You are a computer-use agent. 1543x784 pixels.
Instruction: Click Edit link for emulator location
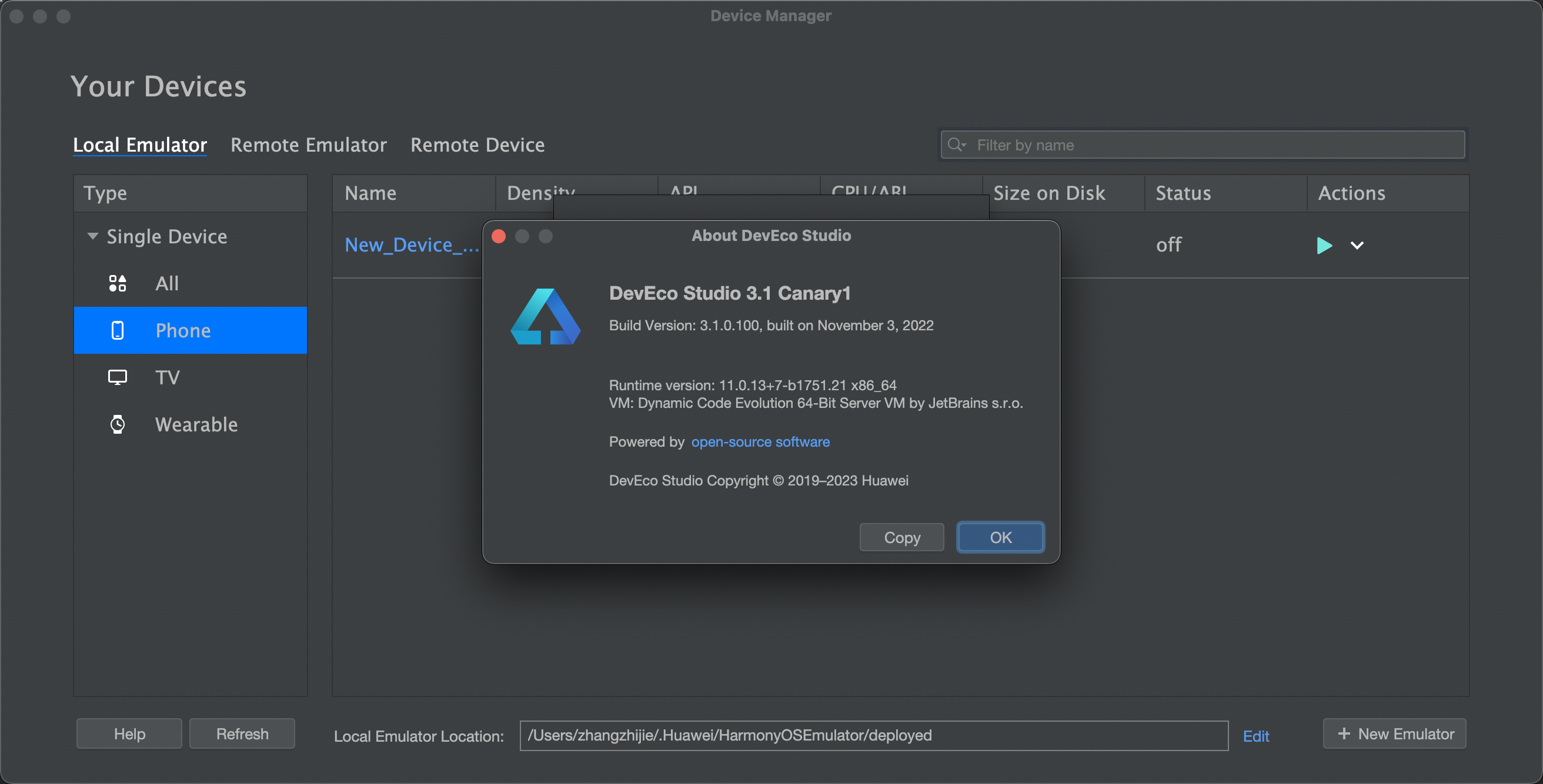(1255, 736)
